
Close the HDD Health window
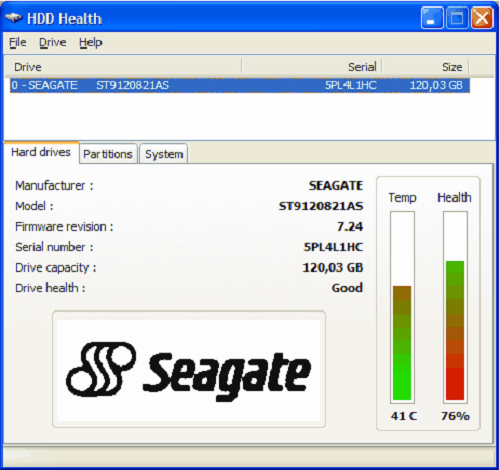pos(482,18)
